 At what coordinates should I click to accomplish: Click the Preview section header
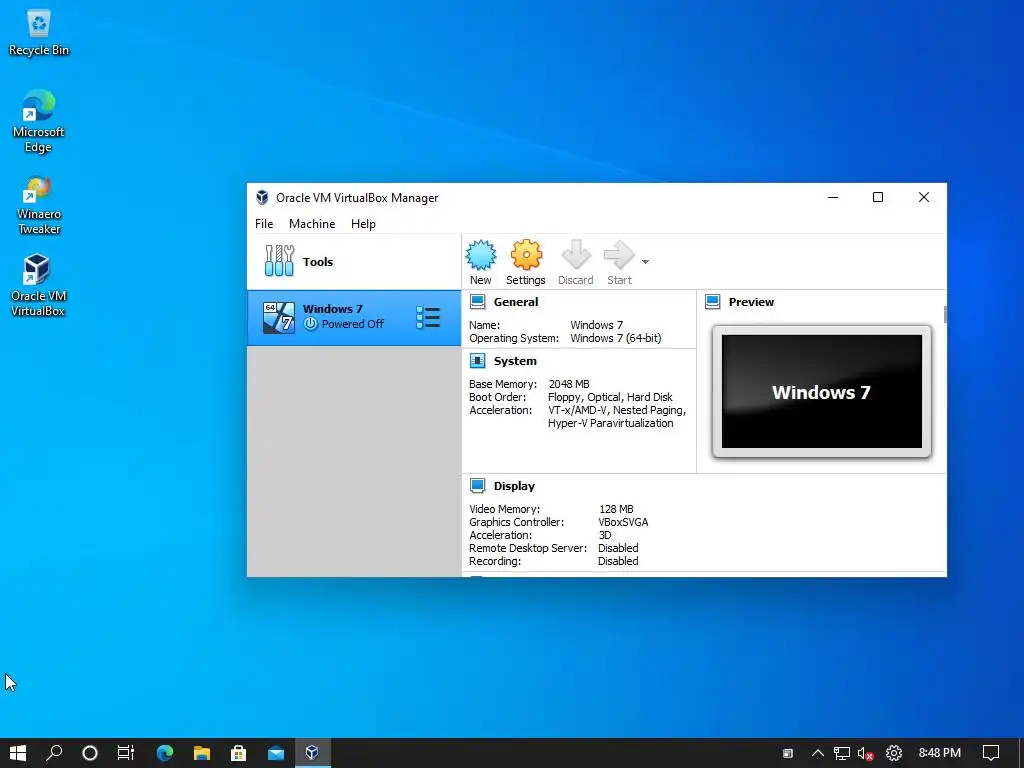(751, 302)
